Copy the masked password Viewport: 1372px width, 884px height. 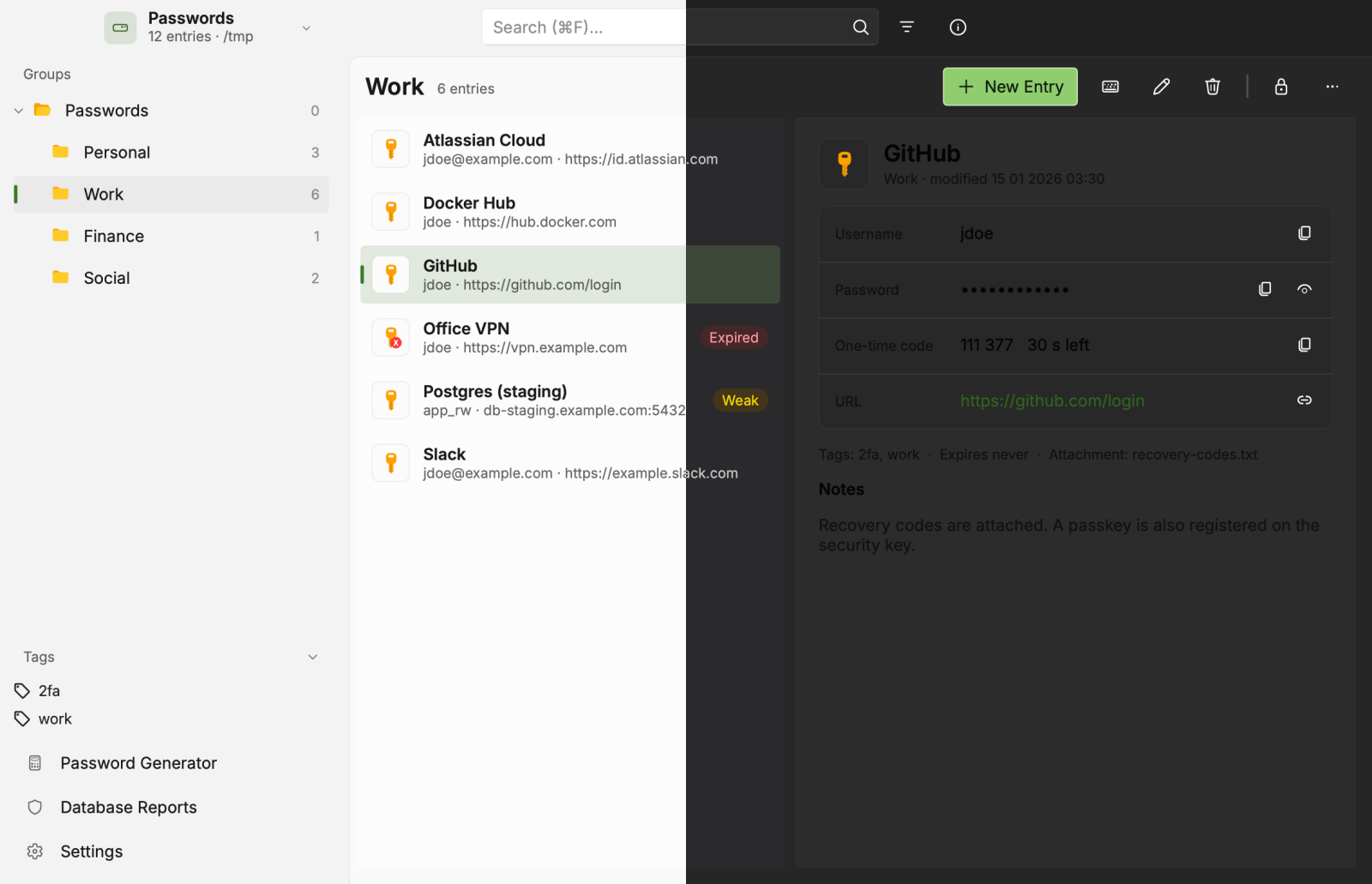(1265, 289)
